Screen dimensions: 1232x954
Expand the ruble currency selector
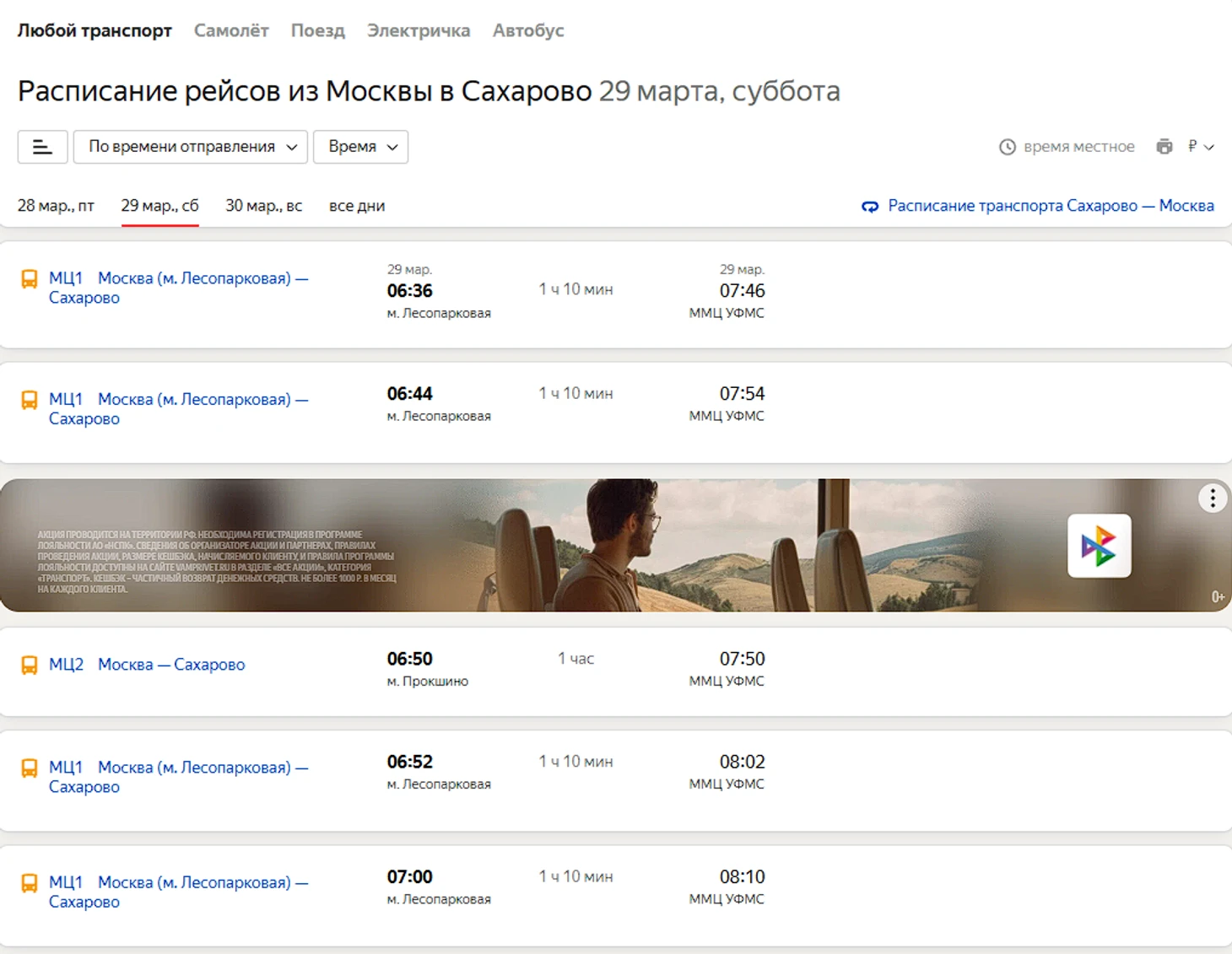[x=1200, y=147]
